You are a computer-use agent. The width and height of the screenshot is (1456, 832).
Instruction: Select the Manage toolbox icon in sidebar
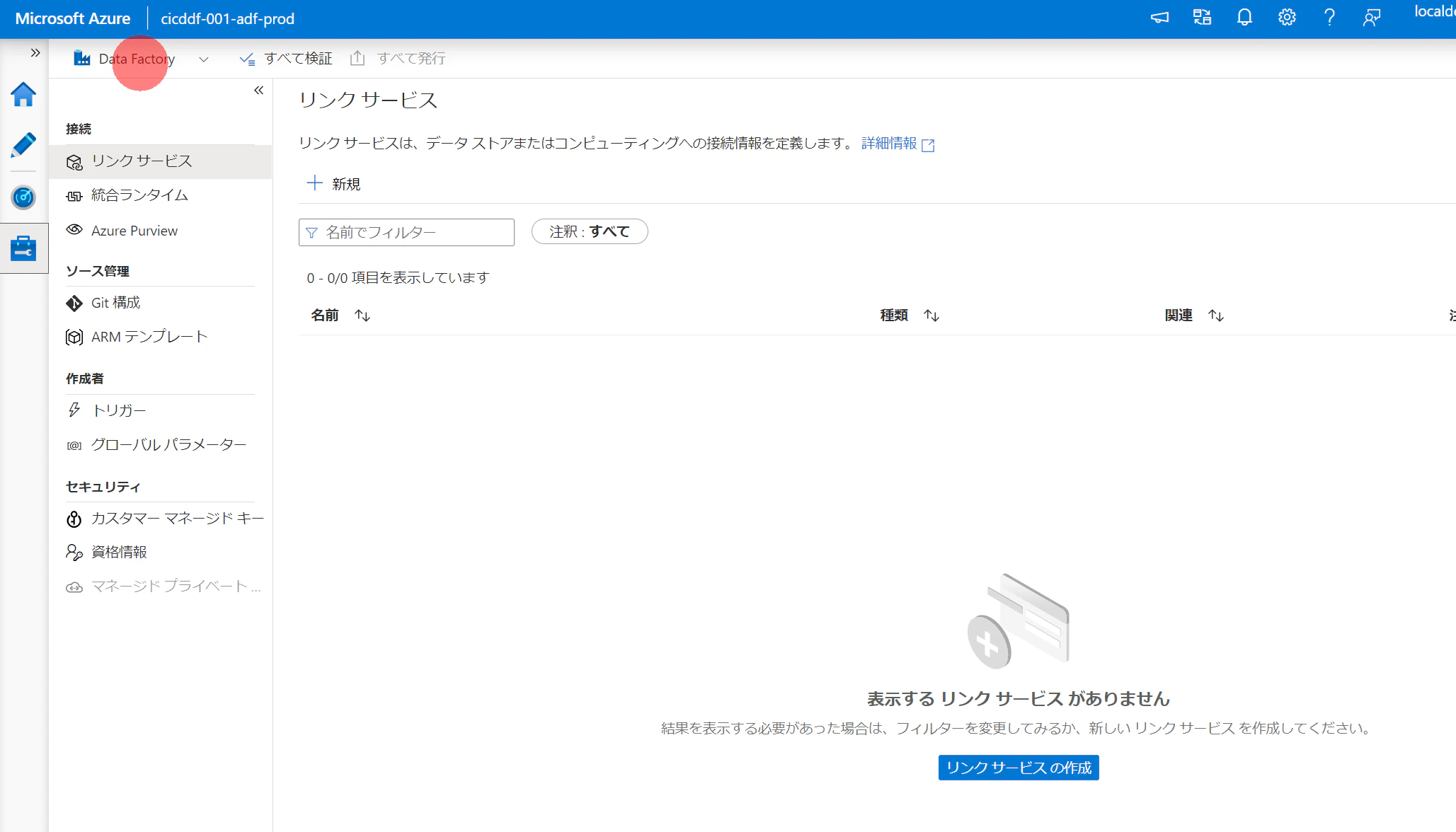[x=23, y=248]
